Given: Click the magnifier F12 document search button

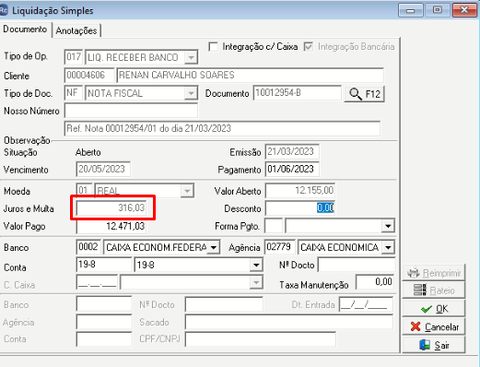Looking at the screenshot, I should coord(364,94).
